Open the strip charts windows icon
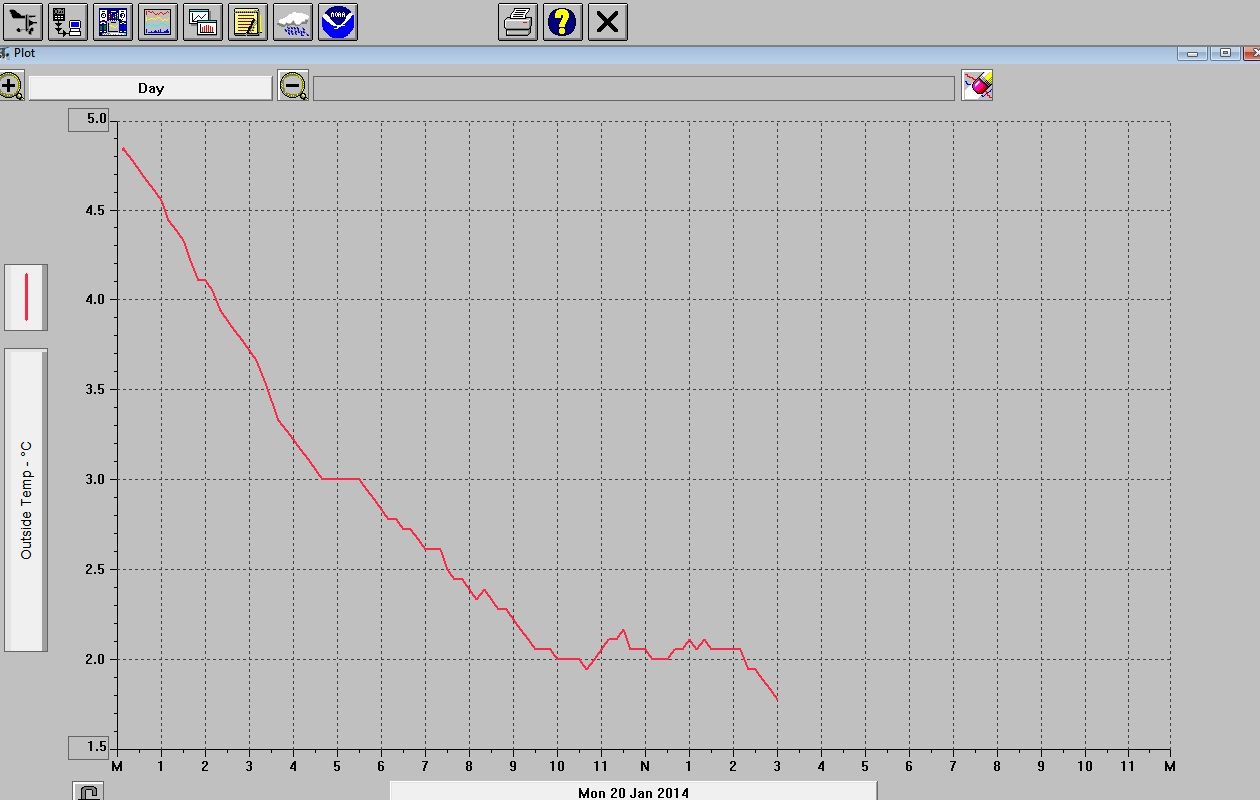Viewport: 1260px width, 800px height. tap(203, 21)
